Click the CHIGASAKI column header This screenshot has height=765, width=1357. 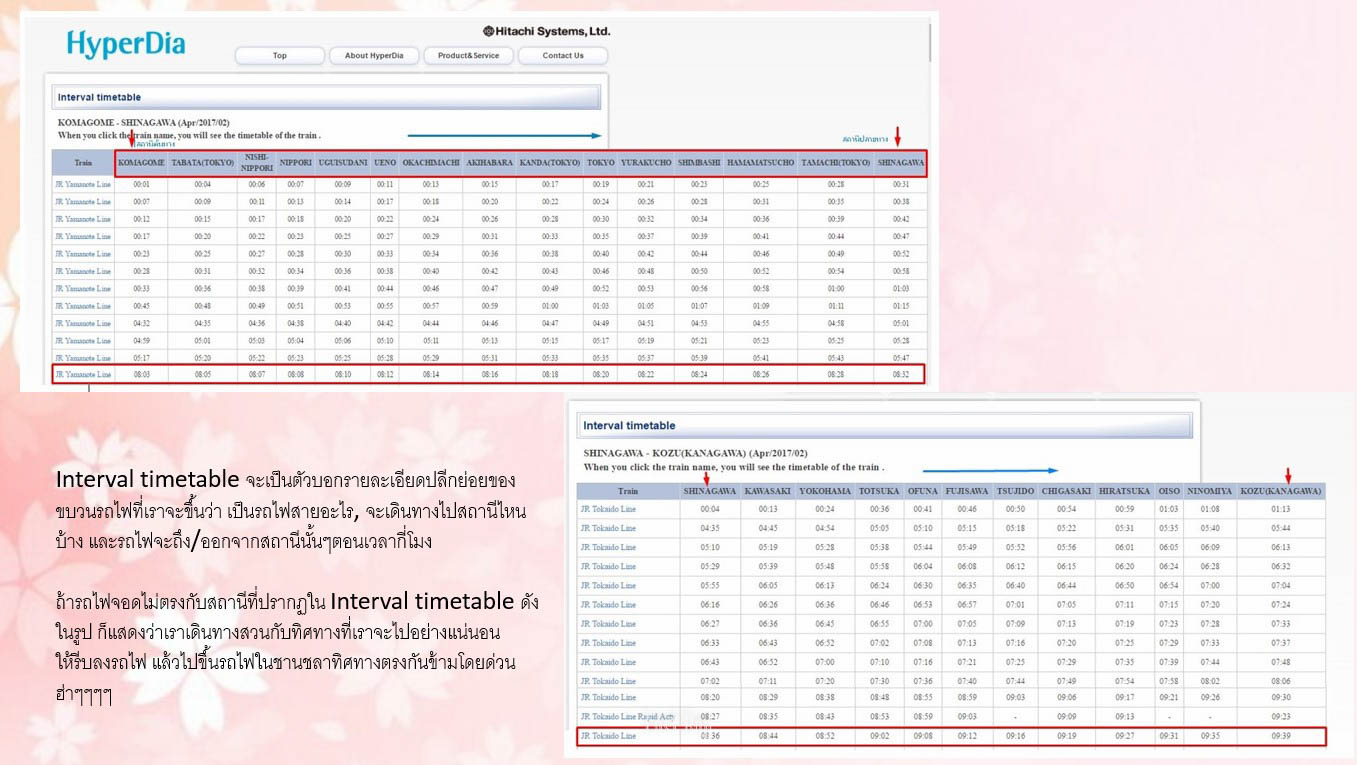(x=1066, y=491)
